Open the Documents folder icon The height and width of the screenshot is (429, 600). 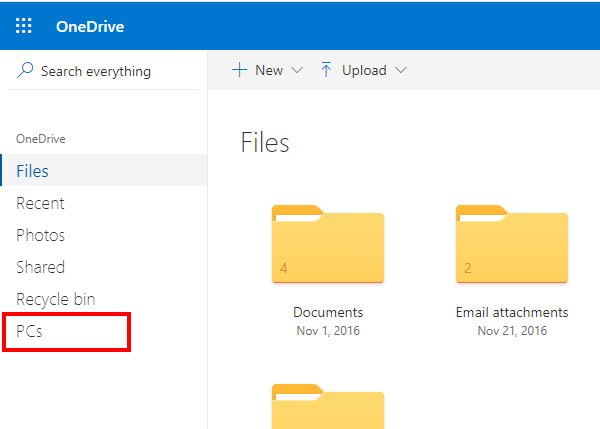click(x=328, y=244)
